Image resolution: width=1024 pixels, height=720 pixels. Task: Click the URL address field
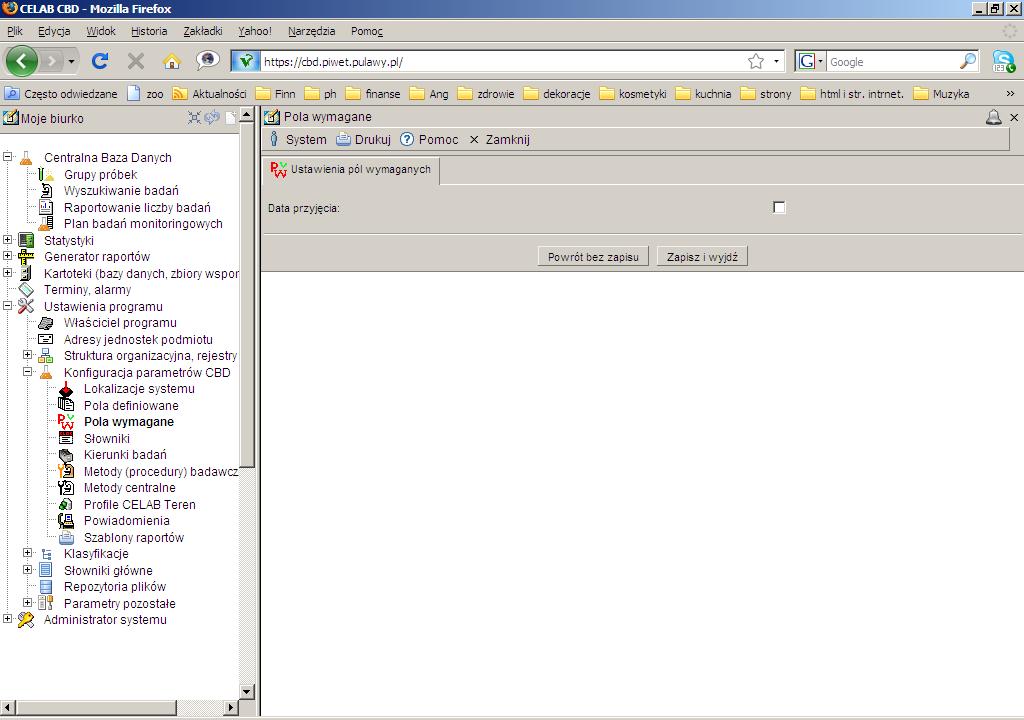[x=502, y=61]
